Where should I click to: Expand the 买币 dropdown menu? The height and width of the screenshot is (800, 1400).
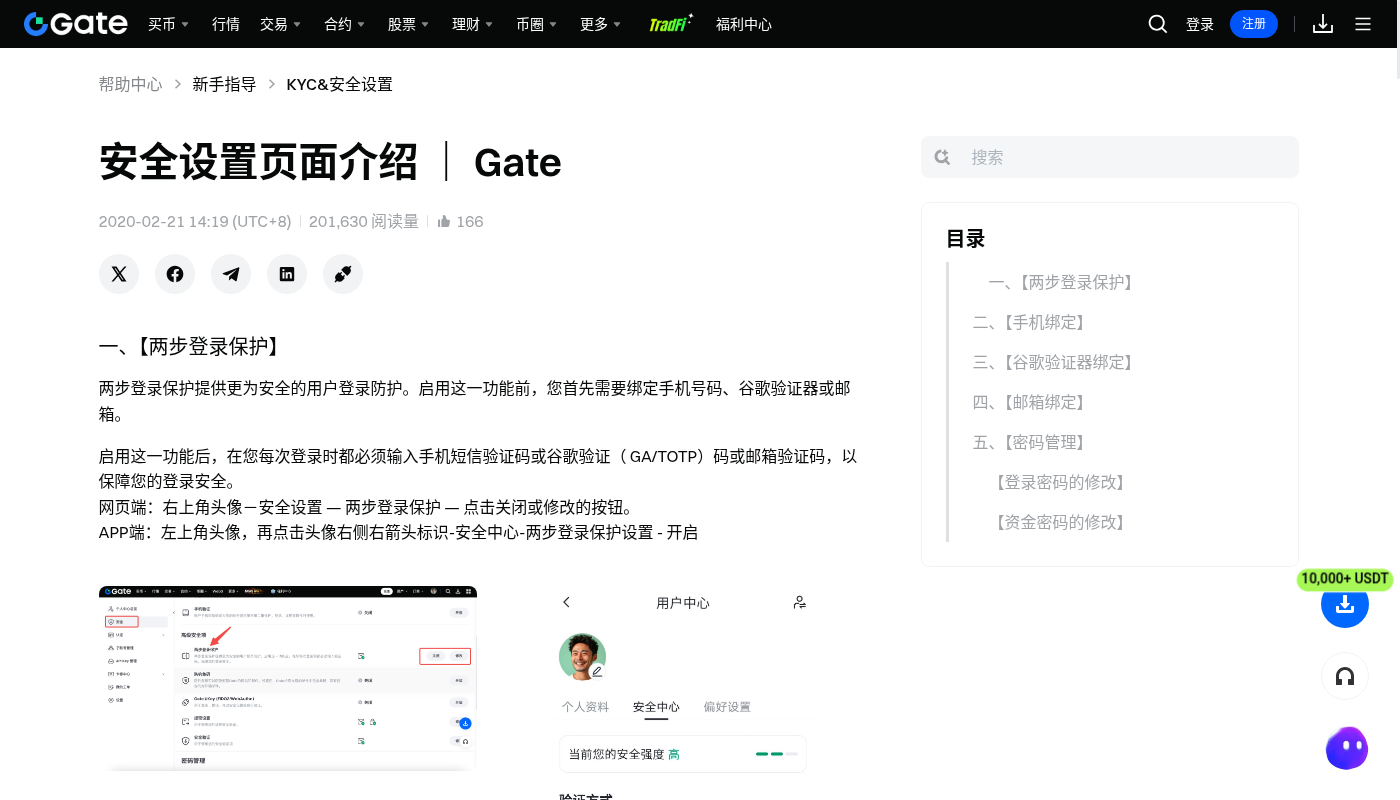pos(168,24)
